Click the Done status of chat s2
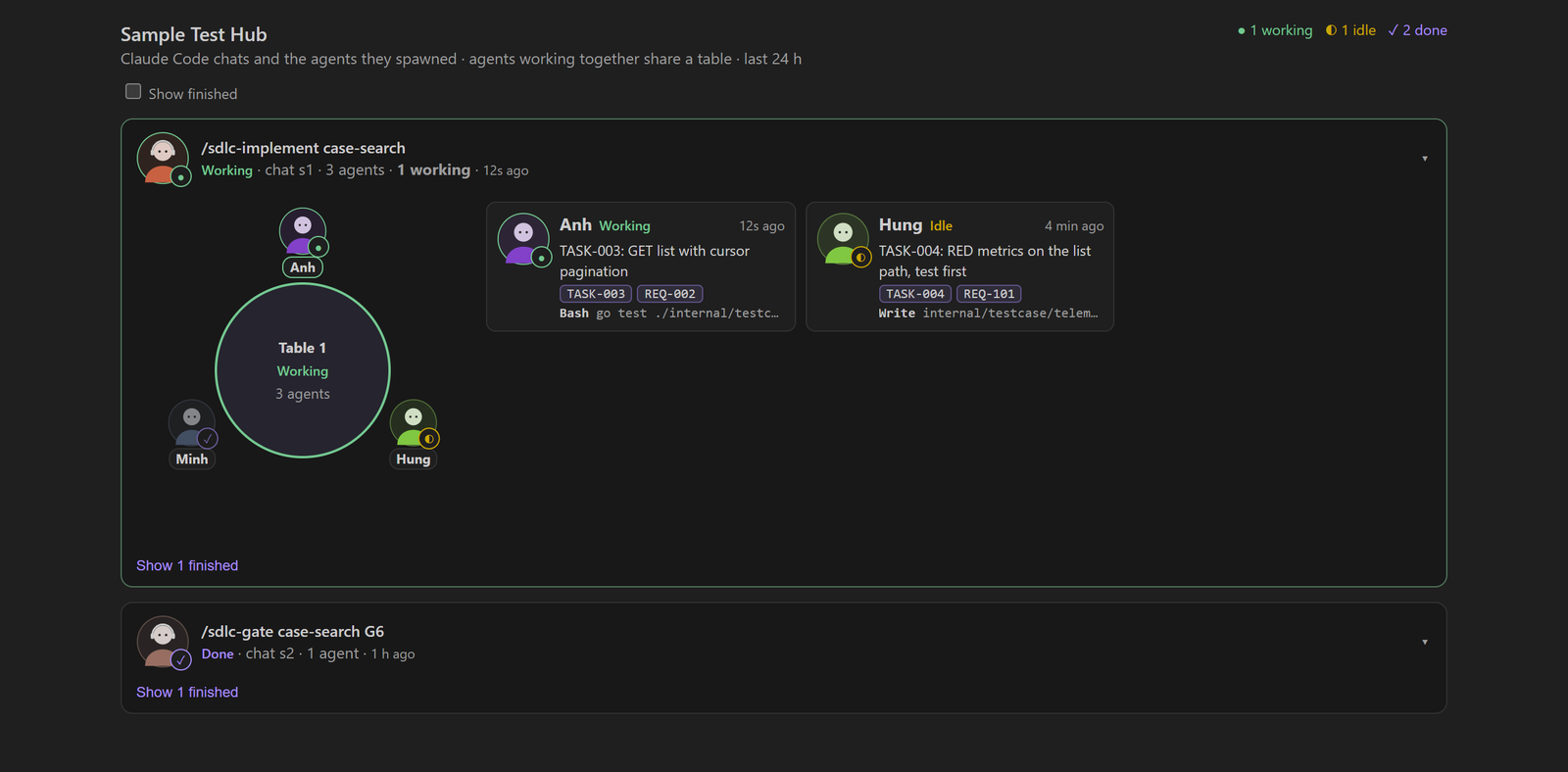Viewport: 1568px width, 772px height. (218, 654)
